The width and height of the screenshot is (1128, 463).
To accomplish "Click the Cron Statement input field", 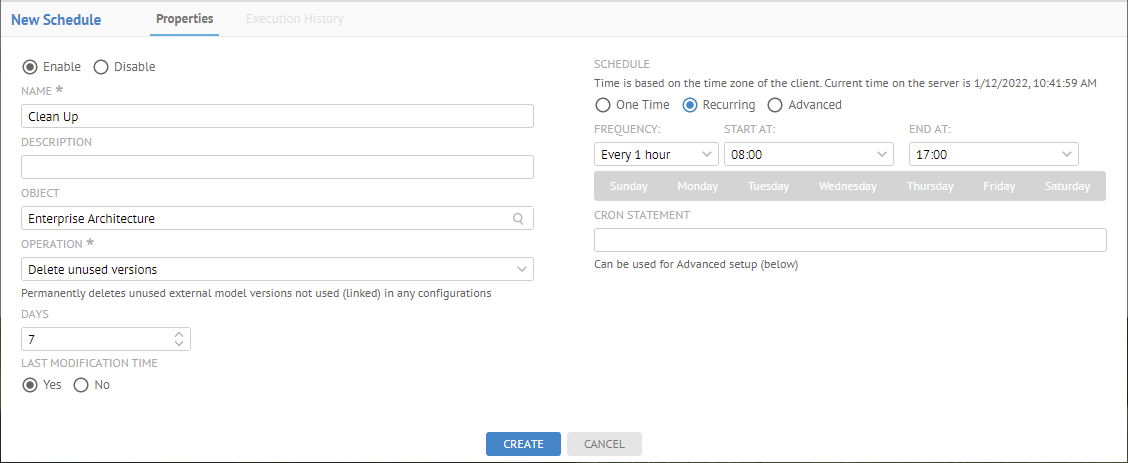I will [850, 240].
